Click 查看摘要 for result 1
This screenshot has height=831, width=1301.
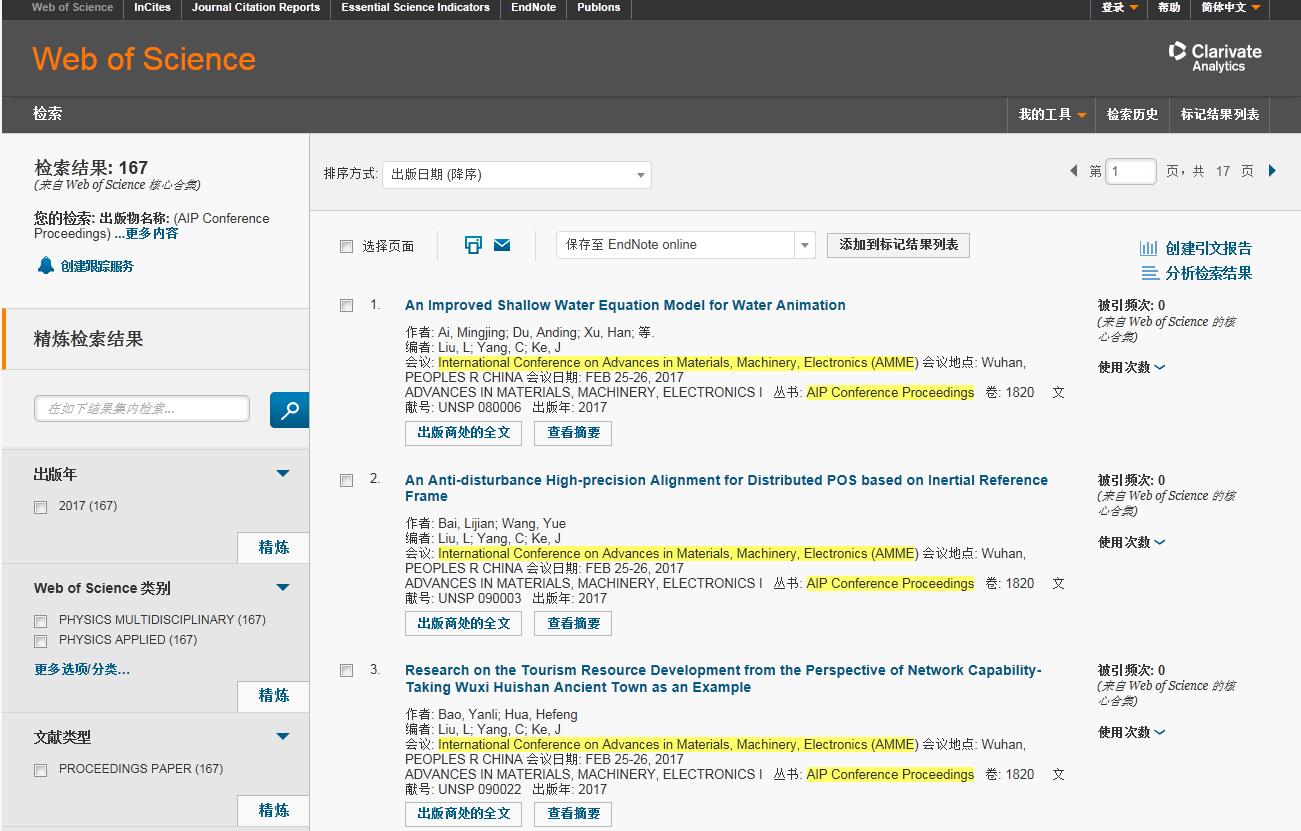click(x=573, y=433)
